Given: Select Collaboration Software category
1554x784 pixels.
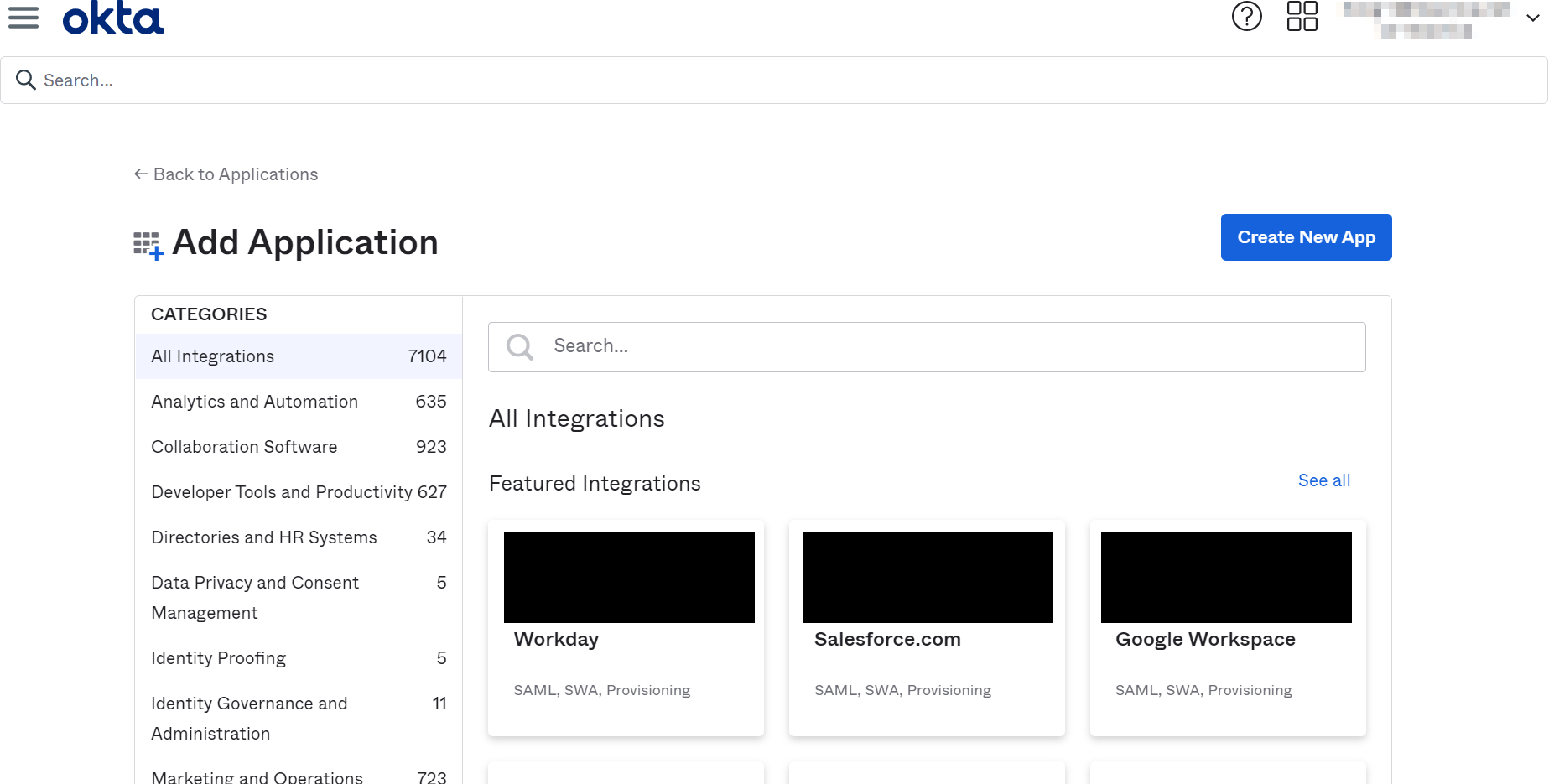Looking at the screenshot, I should (x=299, y=447).
